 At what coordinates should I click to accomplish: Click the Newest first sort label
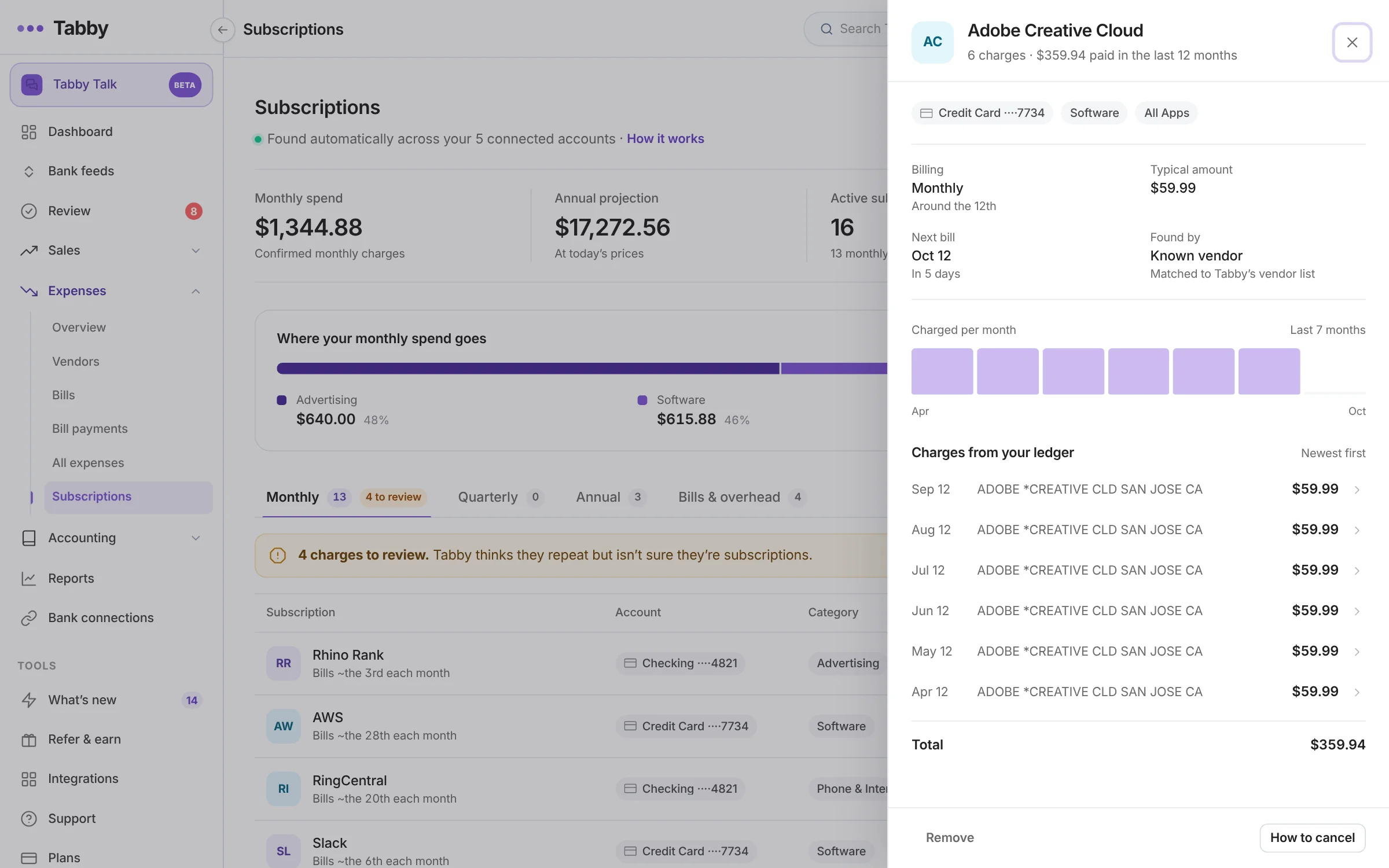point(1333,453)
